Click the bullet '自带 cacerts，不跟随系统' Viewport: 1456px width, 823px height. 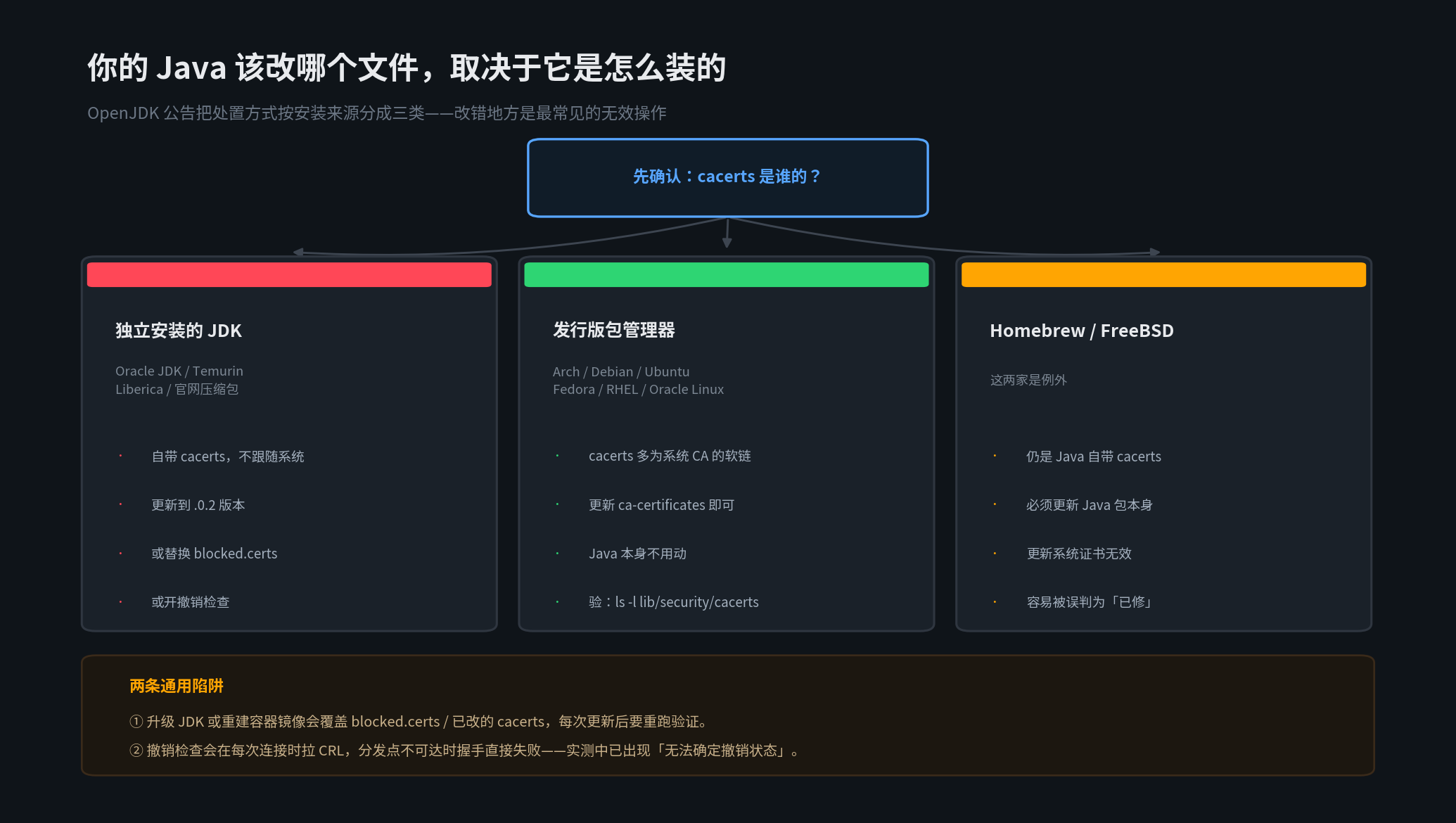pyautogui.click(x=228, y=457)
